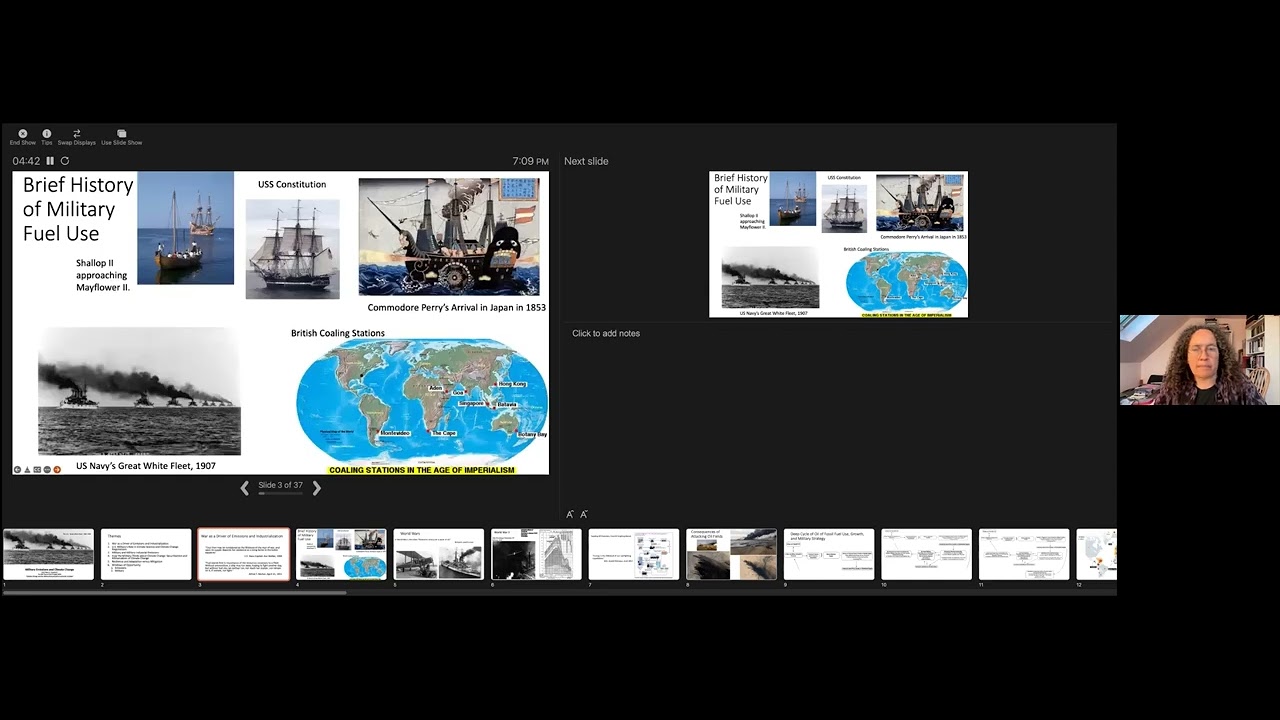The height and width of the screenshot is (720, 1280).
Task: Advance to the next slide with the right chevron
Action: pos(316,488)
